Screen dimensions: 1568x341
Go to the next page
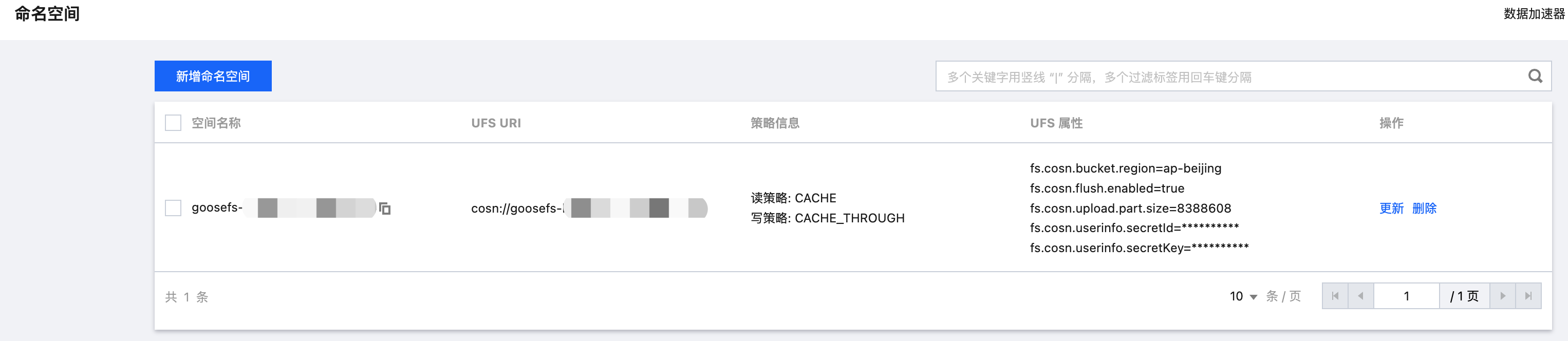pos(1502,296)
